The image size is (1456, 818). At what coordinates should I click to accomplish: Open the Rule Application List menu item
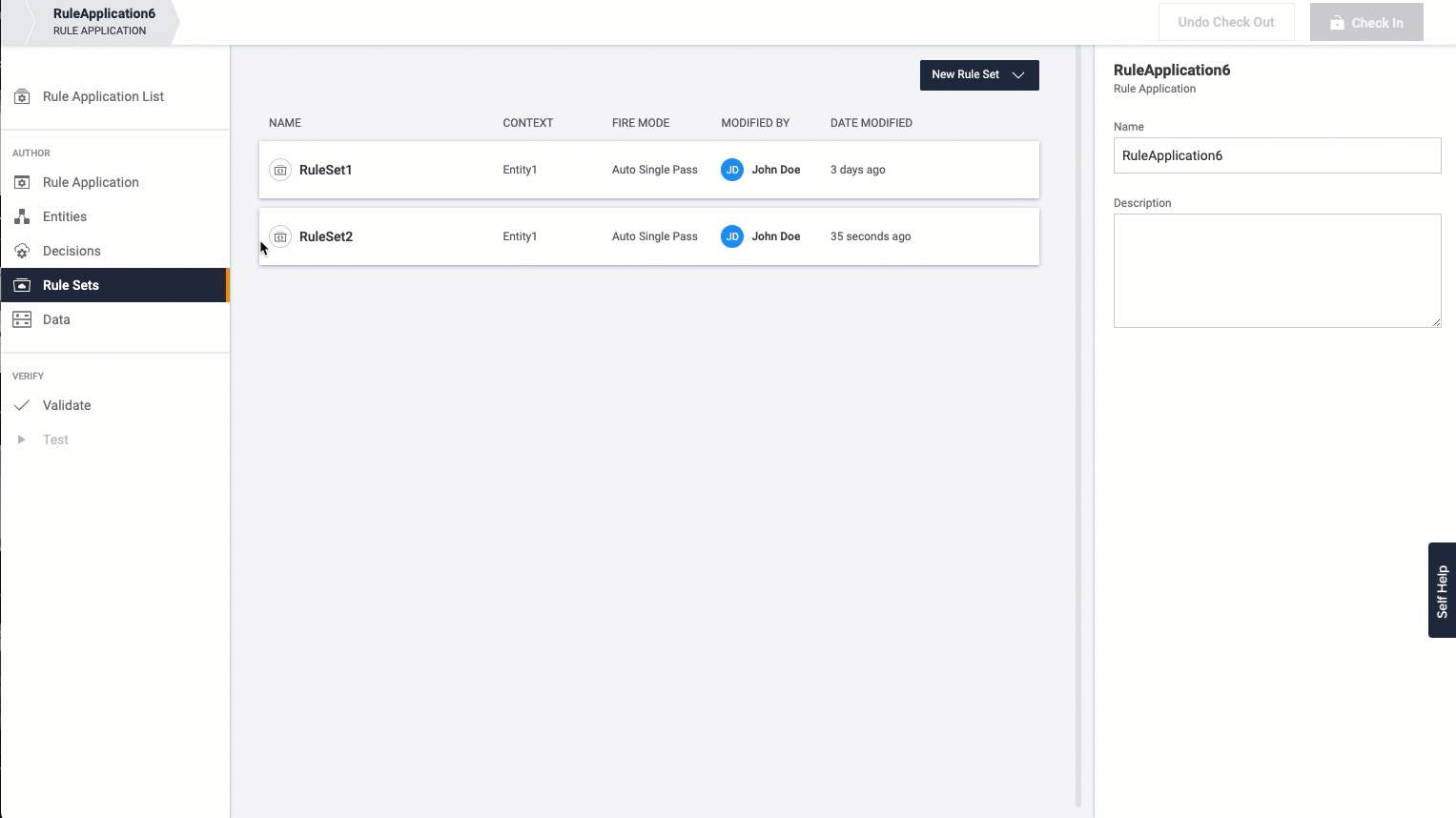point(115,96)
